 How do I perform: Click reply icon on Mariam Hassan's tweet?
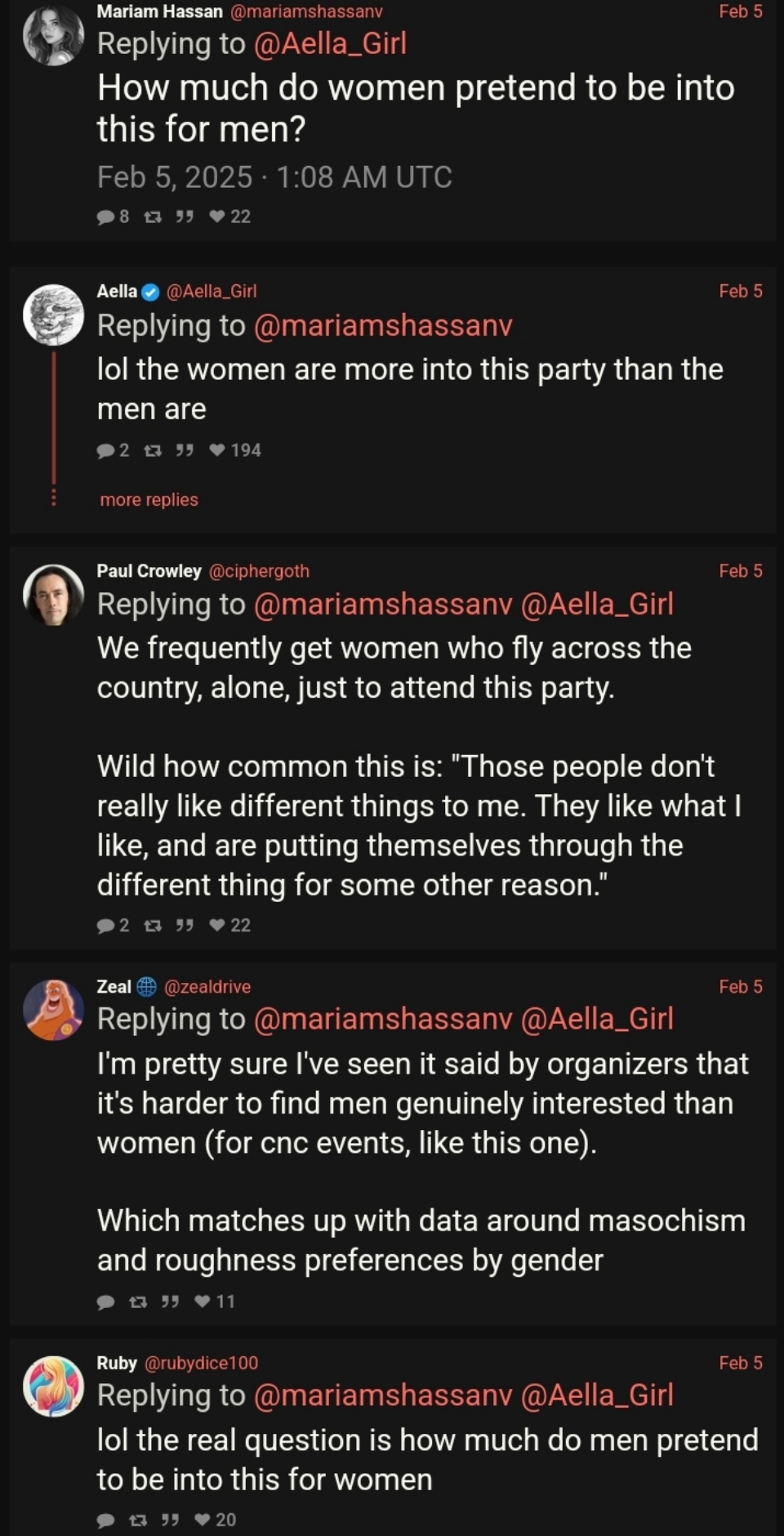105,217
